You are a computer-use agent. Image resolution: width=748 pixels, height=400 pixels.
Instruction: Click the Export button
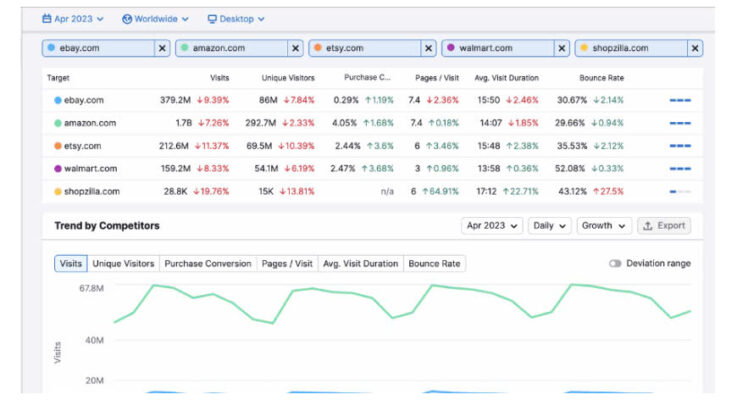point(664,226)
